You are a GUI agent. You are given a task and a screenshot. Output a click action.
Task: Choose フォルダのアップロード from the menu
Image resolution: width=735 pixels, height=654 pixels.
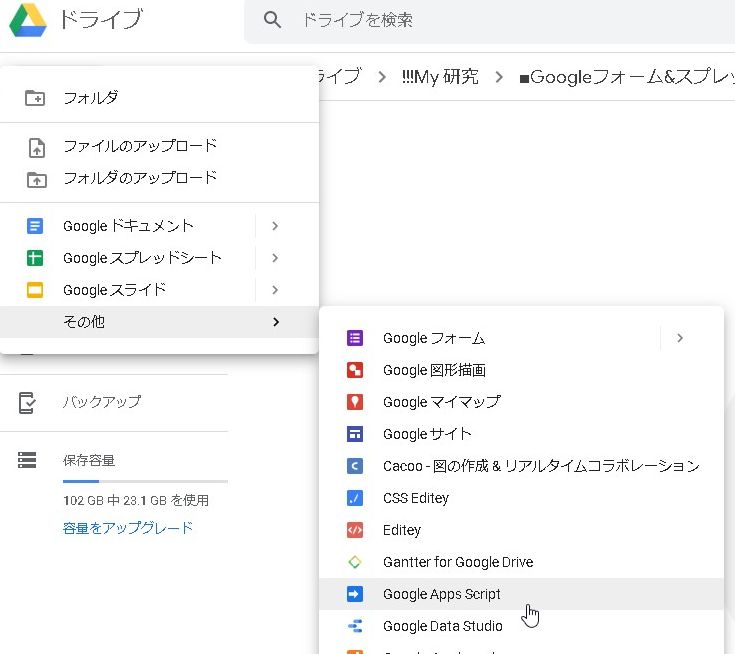click(x=140, y=178)
